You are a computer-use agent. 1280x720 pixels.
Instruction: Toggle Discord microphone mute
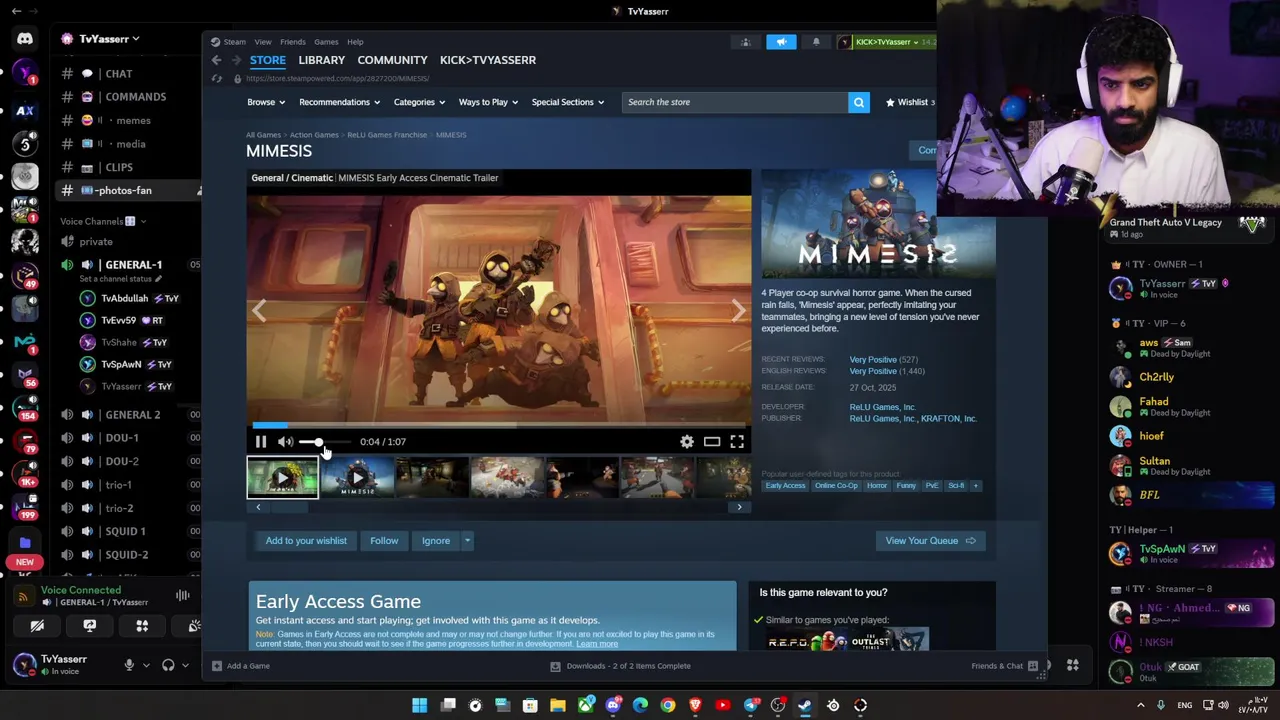[128, 665]
